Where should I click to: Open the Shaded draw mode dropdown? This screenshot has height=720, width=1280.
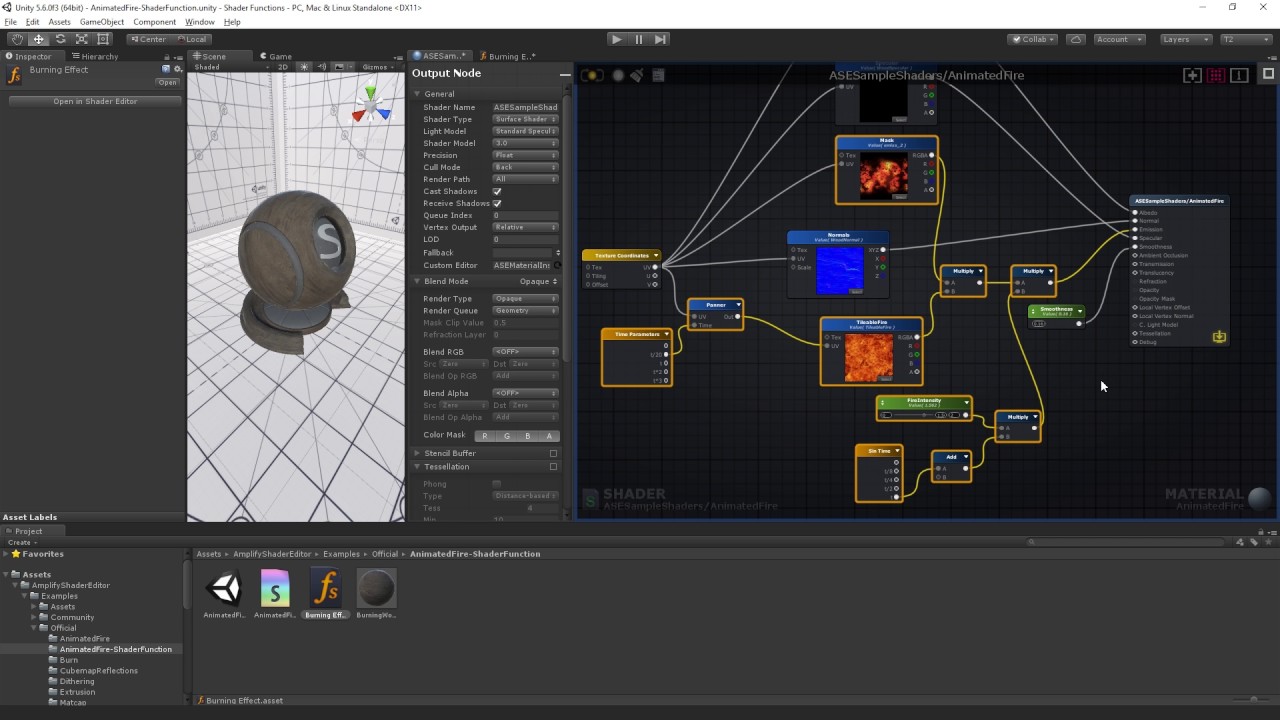[230, 67]
